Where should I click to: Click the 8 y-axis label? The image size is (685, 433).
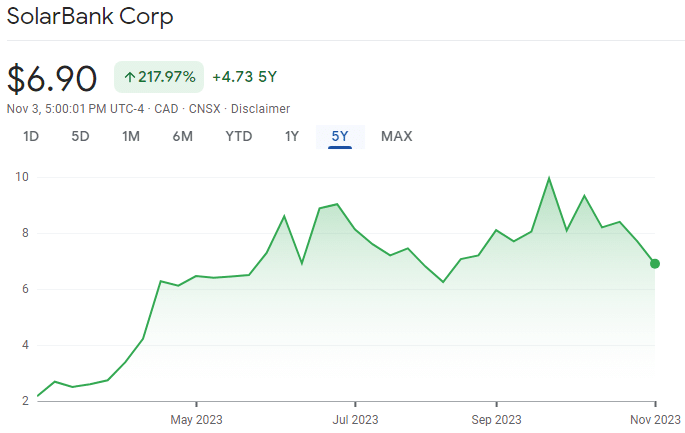25,233
